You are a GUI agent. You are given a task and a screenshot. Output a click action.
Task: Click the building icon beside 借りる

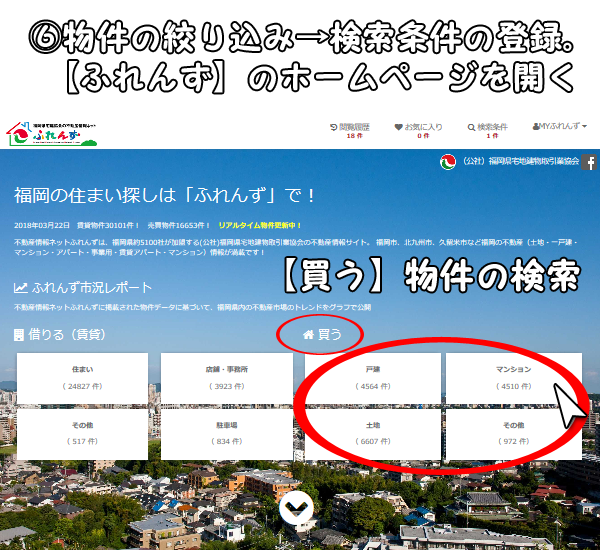point(19,335)
